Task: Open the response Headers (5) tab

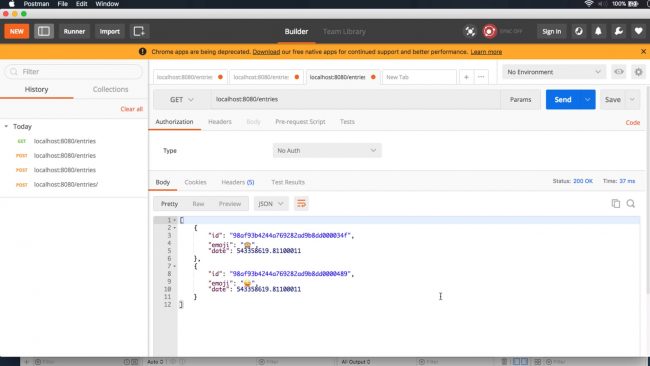Action: (x=238, y=182)
